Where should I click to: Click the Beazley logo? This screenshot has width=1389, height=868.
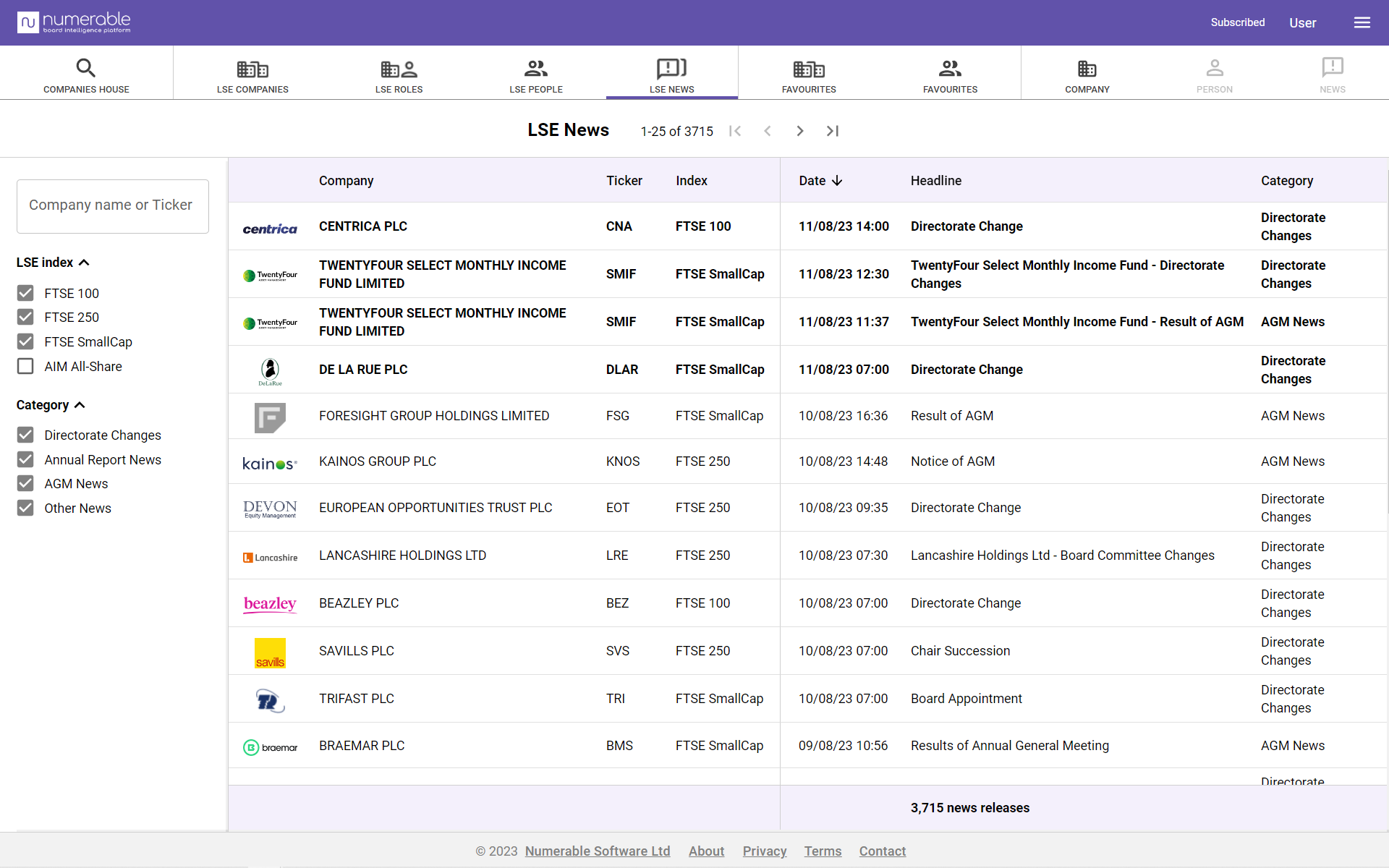[270, 604]
